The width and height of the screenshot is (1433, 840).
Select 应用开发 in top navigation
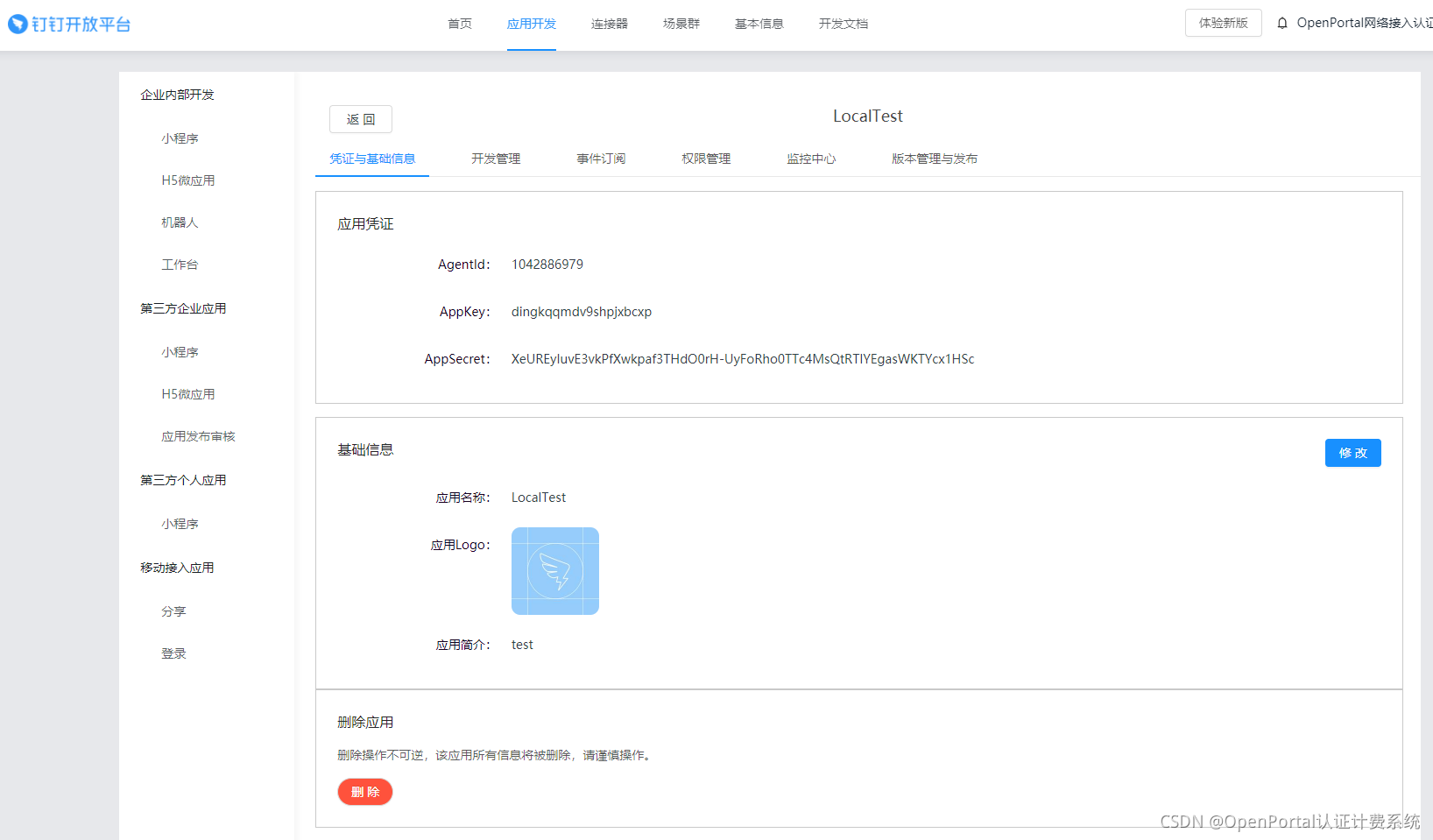click(532, 24)
